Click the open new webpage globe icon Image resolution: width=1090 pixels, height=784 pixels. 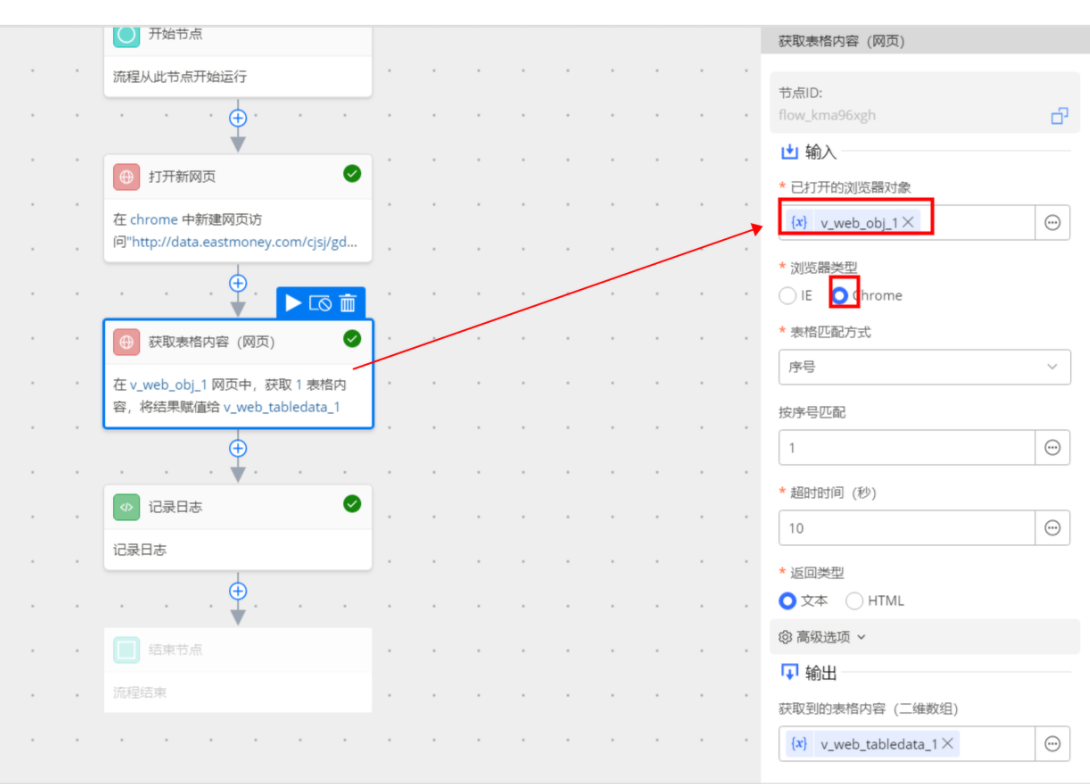tap(127, 177)
